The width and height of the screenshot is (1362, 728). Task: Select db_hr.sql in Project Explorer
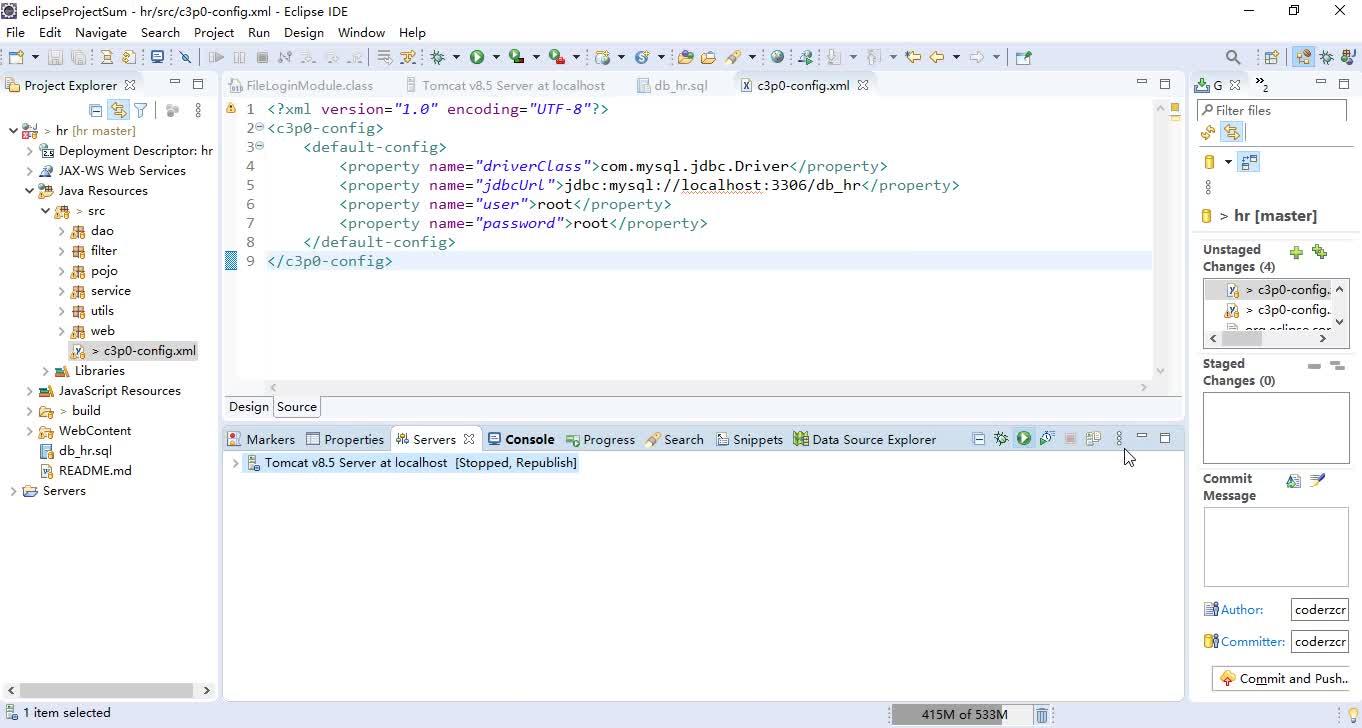coord(85,451)
